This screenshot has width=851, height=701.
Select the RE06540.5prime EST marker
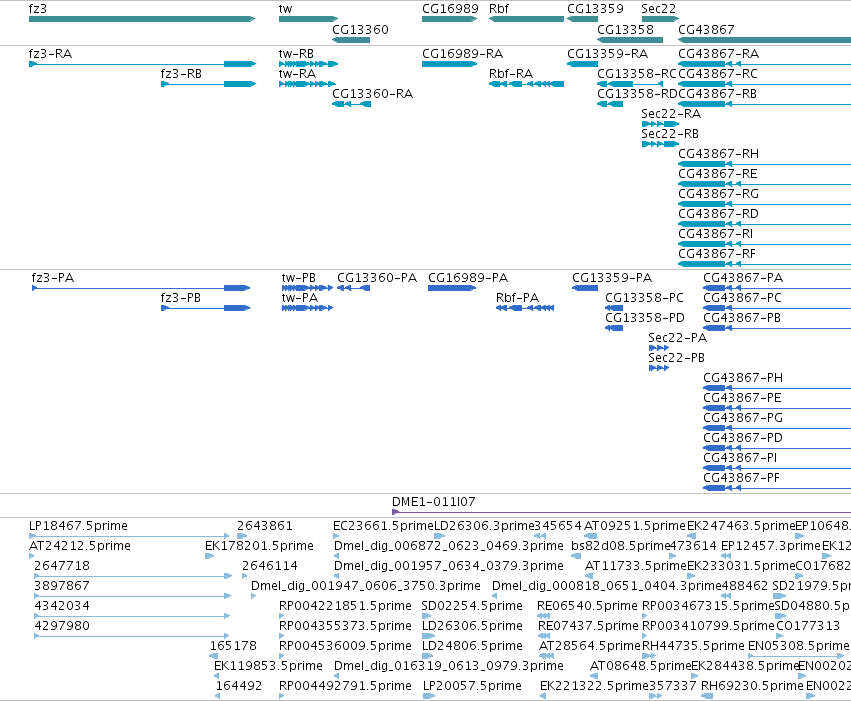(543, 616)
